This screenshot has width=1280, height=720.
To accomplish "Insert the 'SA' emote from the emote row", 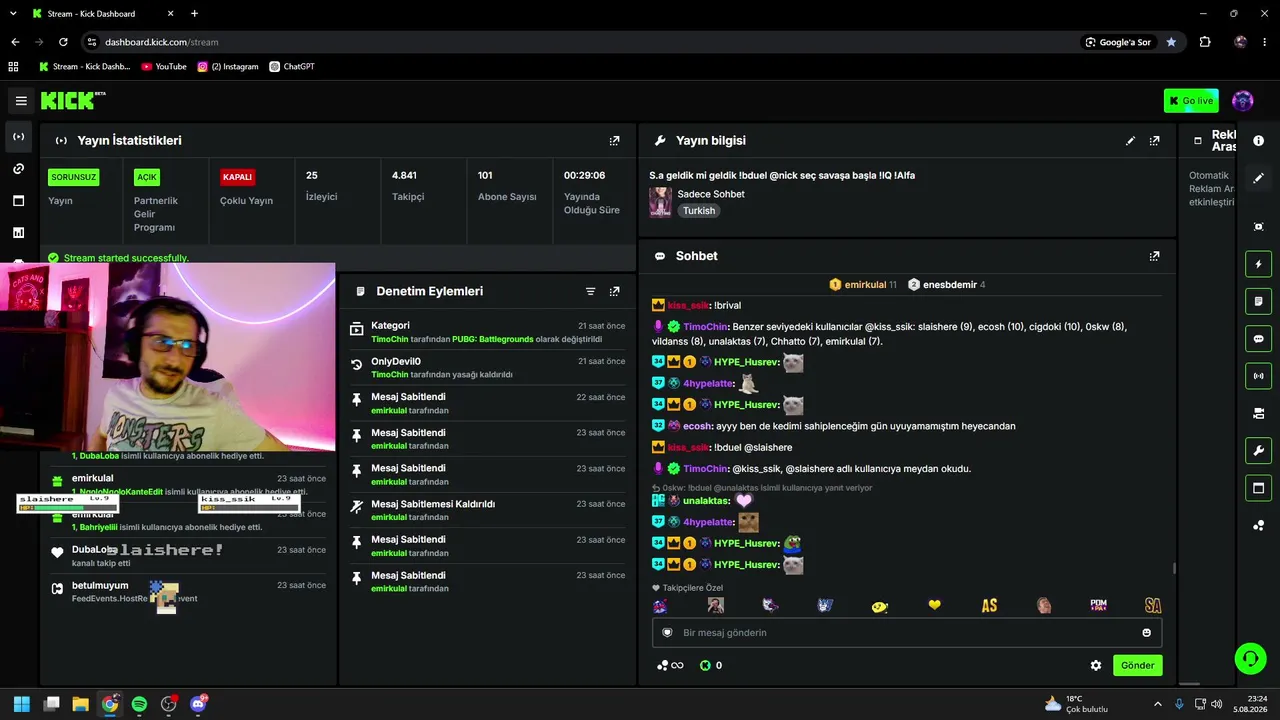I will pyautogui.click(x=1153, y=605).
